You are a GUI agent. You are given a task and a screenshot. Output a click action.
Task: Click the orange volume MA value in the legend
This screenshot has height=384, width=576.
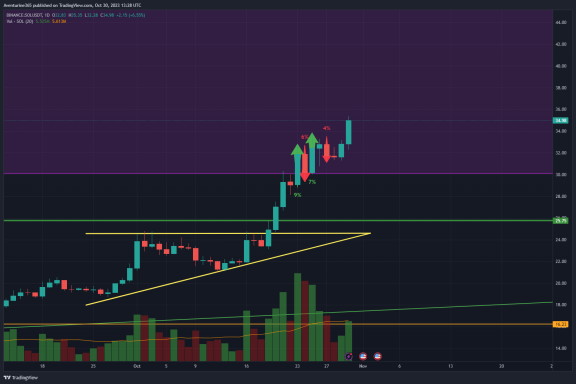(x=59, y=21)
